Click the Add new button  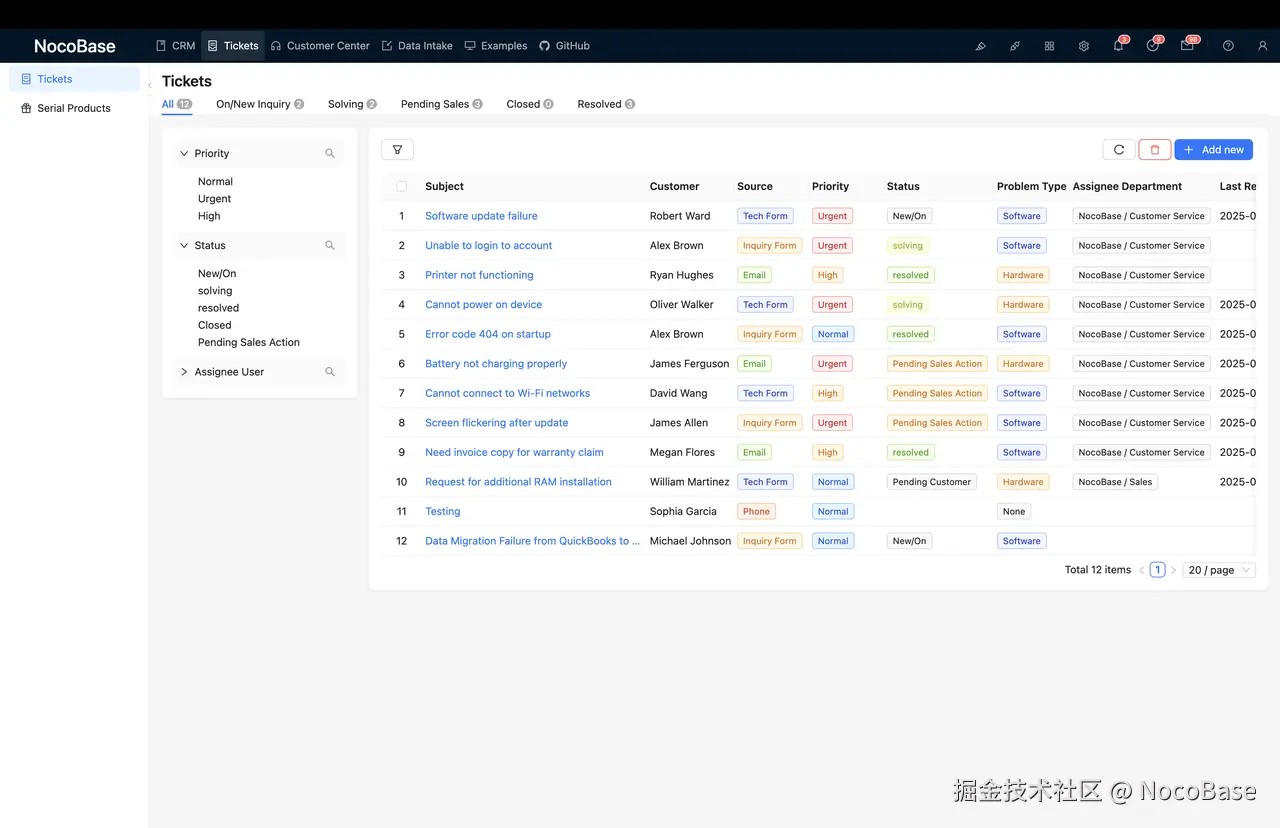(x=1213, y=149)
